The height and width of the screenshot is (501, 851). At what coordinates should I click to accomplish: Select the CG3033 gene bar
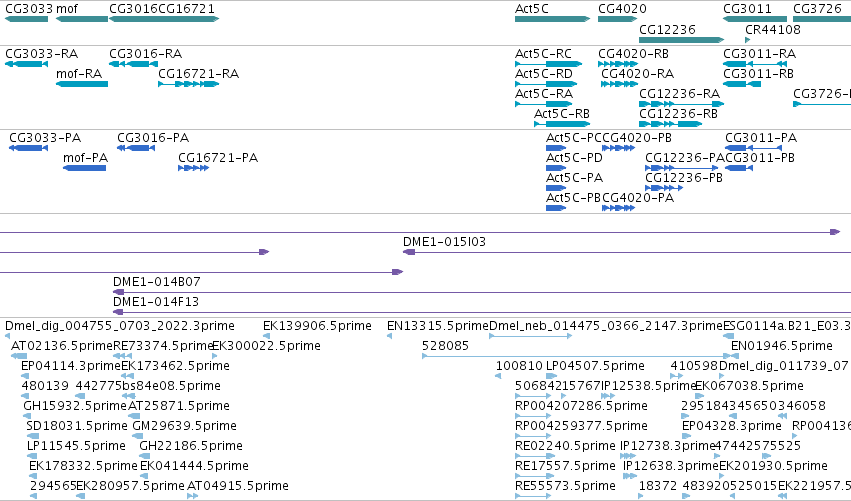coord(27,19)
